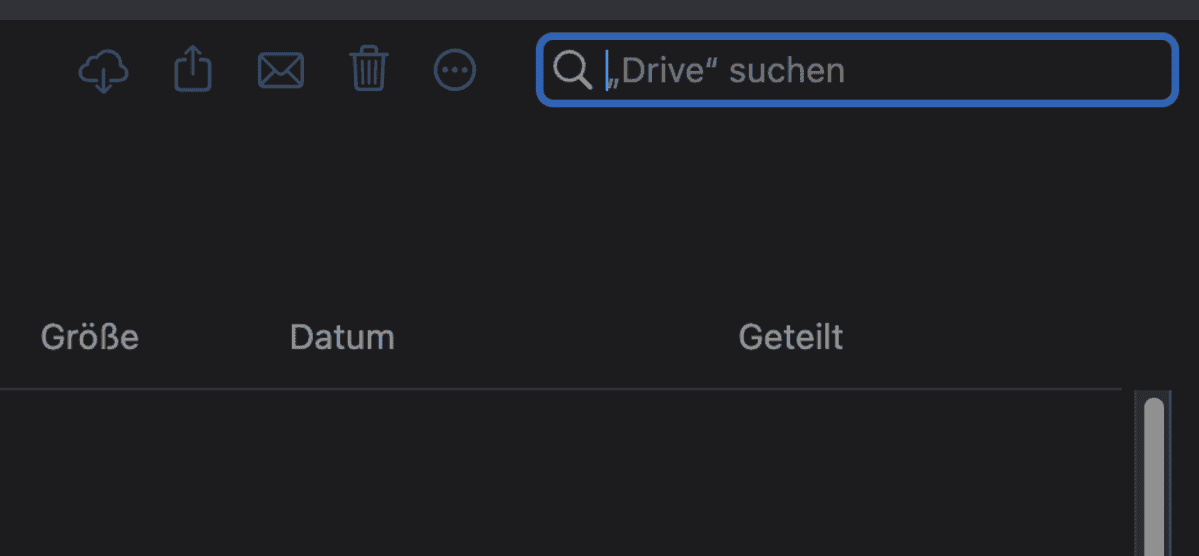Screen dimensions: 1199x556
Task: Focus the "Drive" suchen search field
Action: pyautogui.click(x=900, y=70)
